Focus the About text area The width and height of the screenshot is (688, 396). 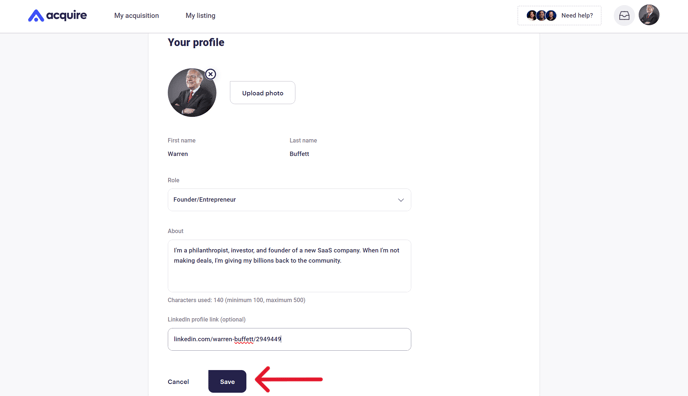(289, 266)
